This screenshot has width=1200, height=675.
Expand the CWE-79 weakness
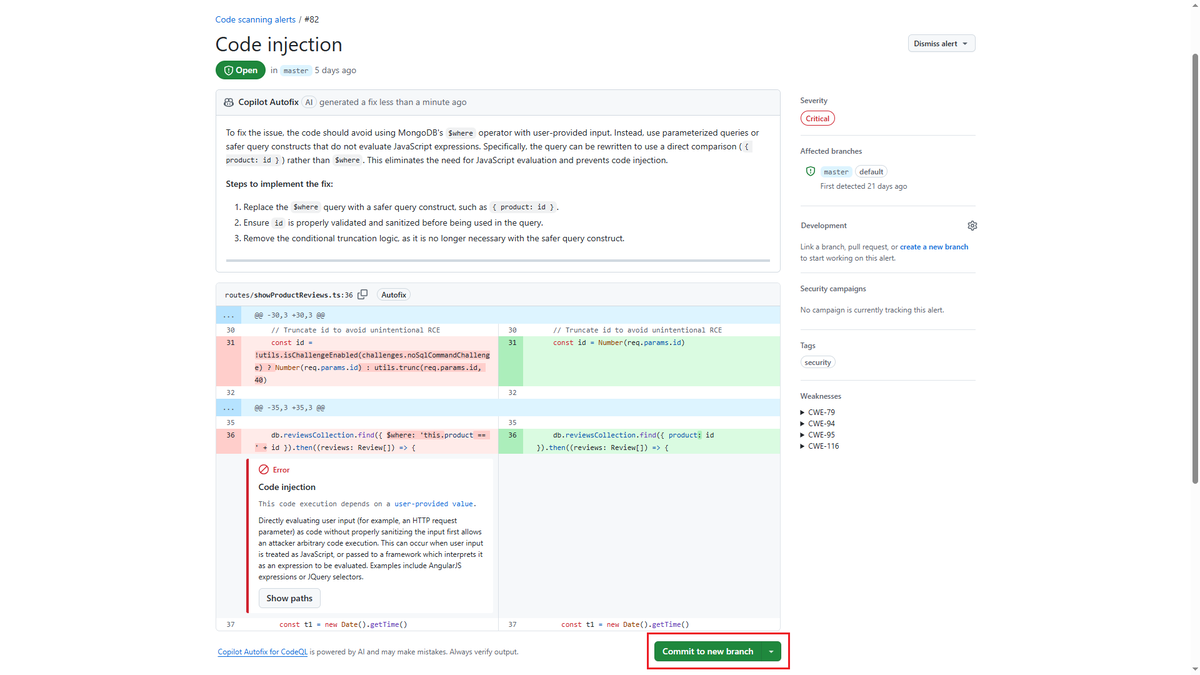click(x=818, y=412)
